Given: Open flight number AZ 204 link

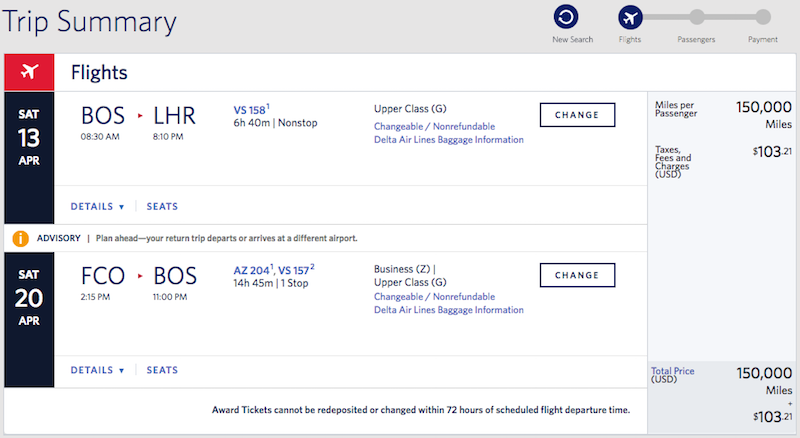Looking at the screenshot, I should pos(252,271).
